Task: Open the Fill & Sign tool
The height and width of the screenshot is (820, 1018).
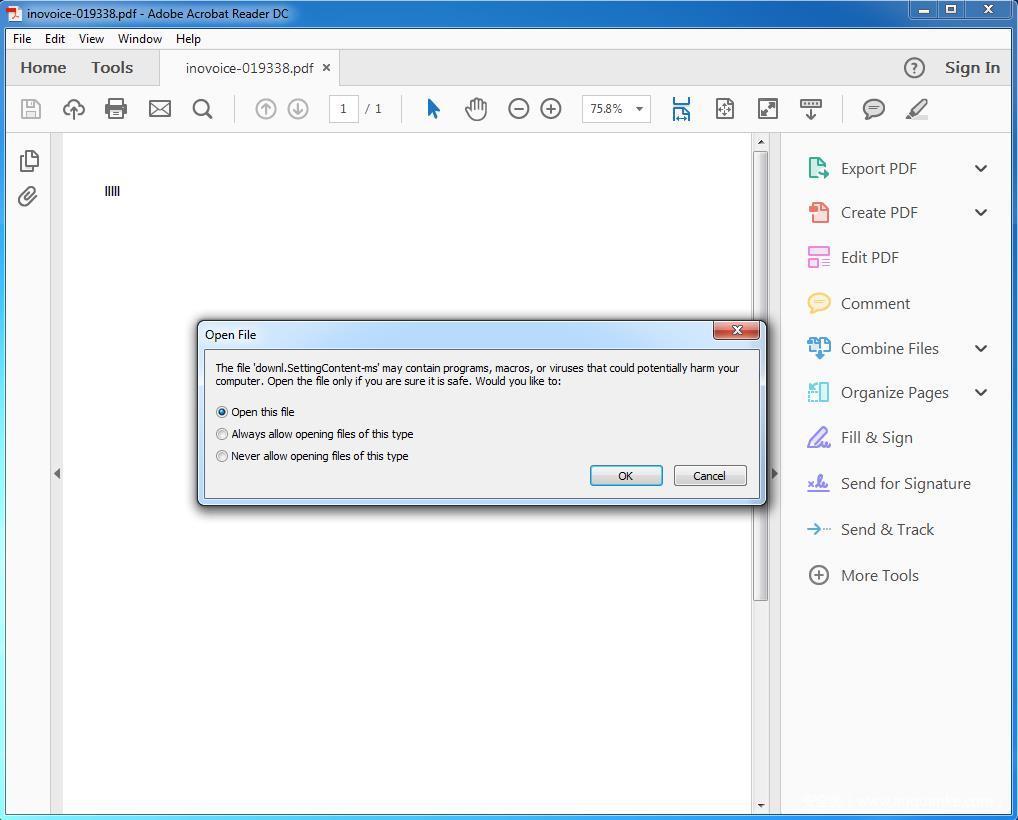Action: pos(876,438)
